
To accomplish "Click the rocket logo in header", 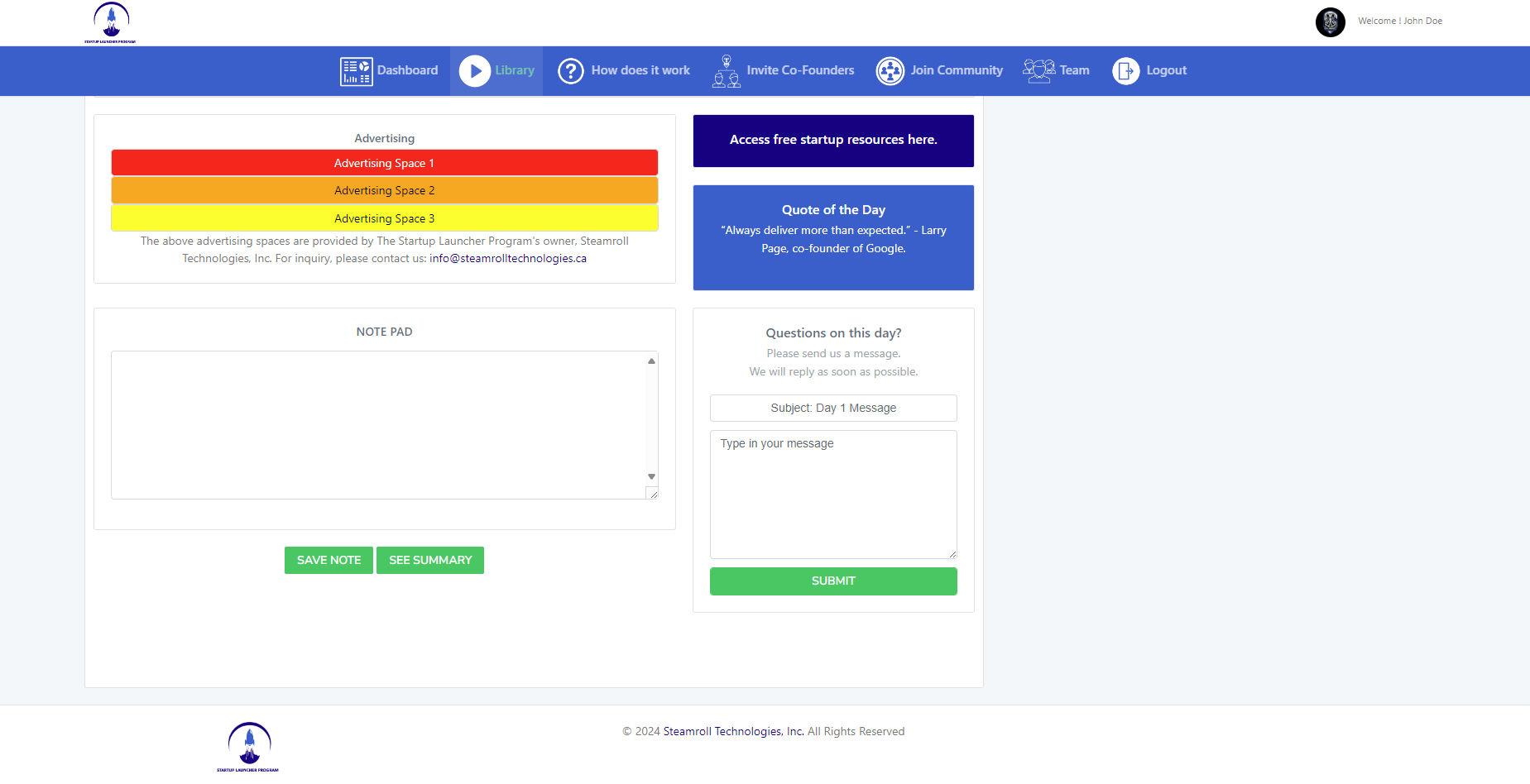I will point(111,22).
